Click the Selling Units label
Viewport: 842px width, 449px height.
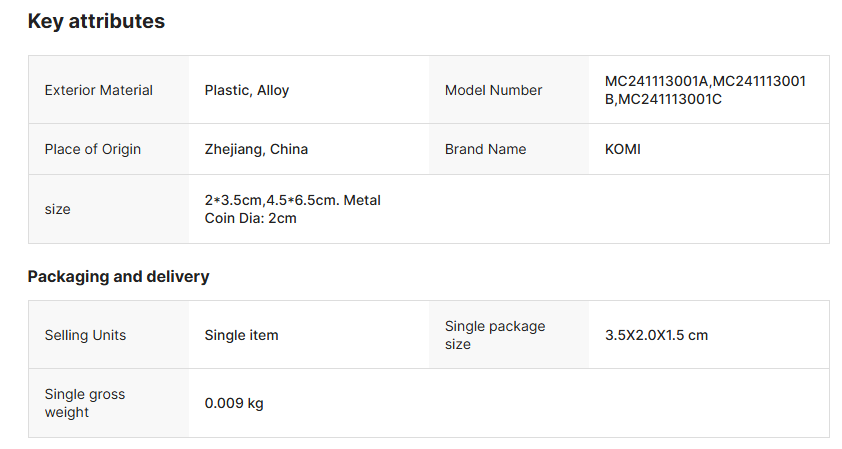(85, 335)
